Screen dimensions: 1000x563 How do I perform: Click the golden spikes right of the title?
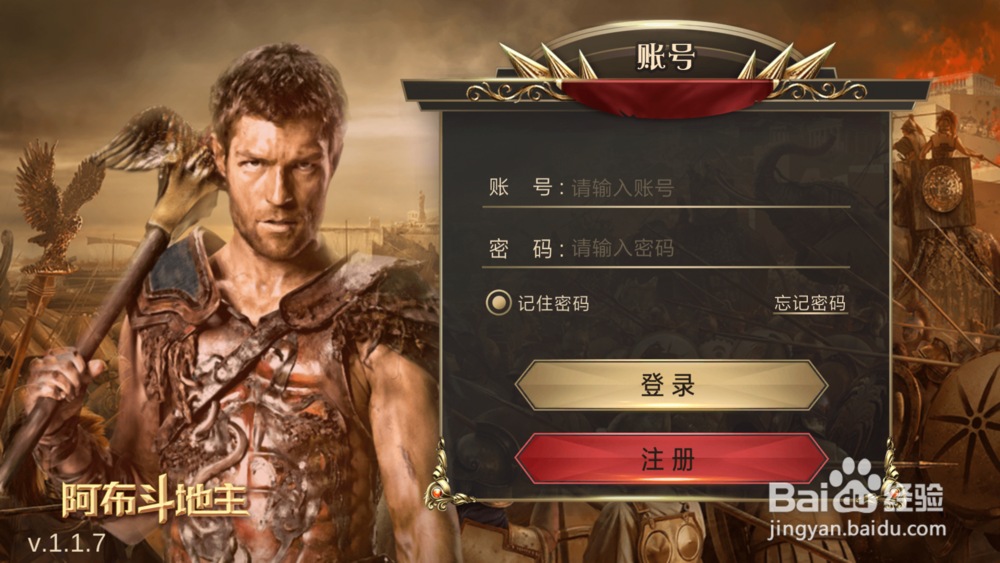pos(786,61)
